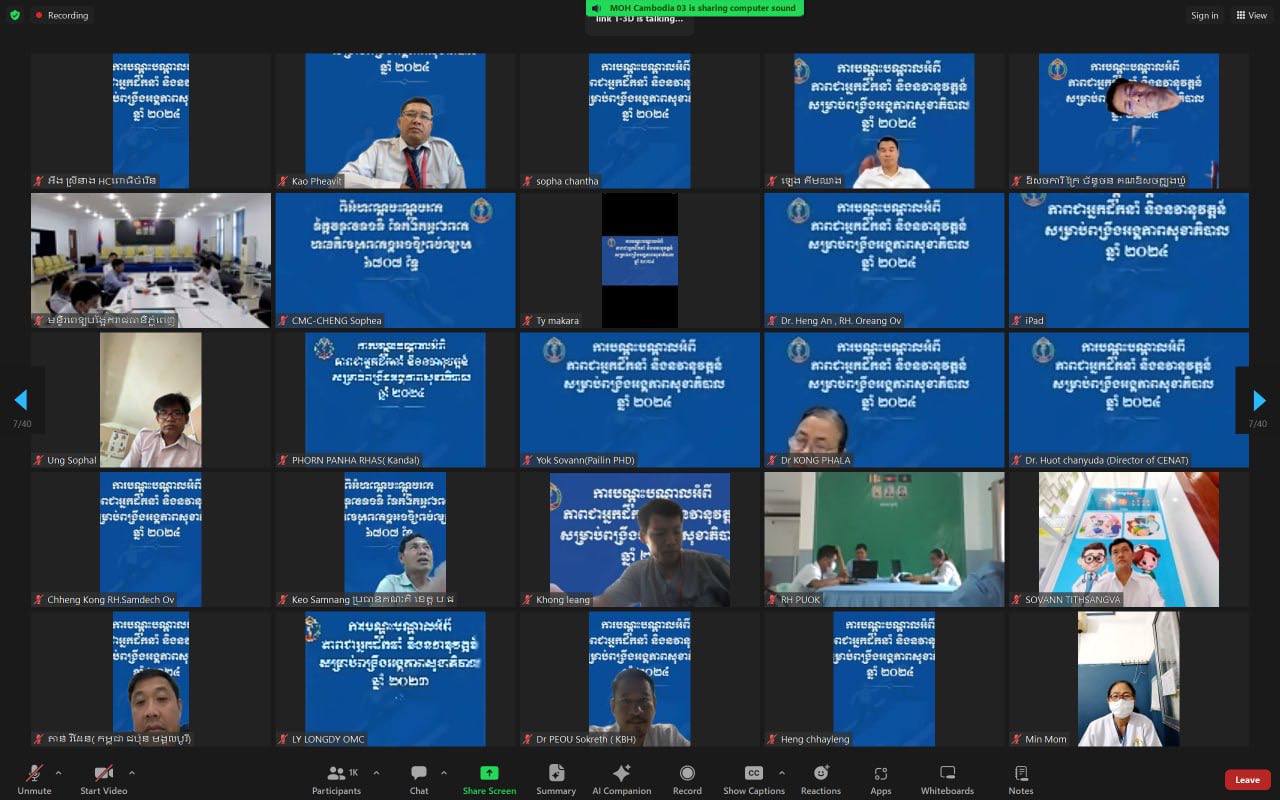Open the Reactions picker

click(820, 773)
